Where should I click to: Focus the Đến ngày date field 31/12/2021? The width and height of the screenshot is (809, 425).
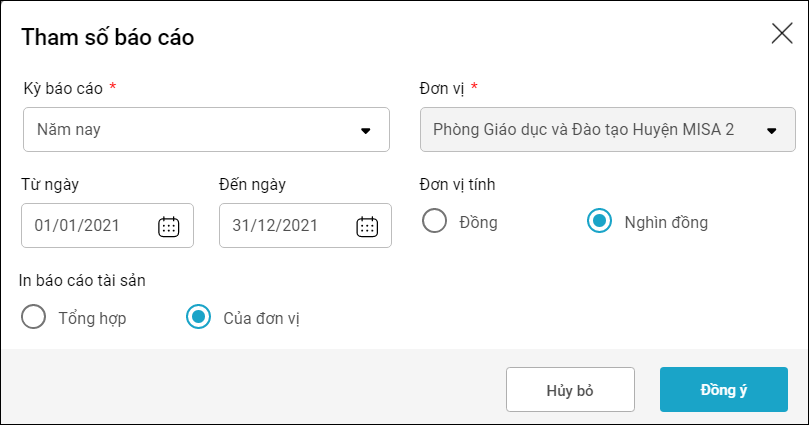(x=305, y=225)
